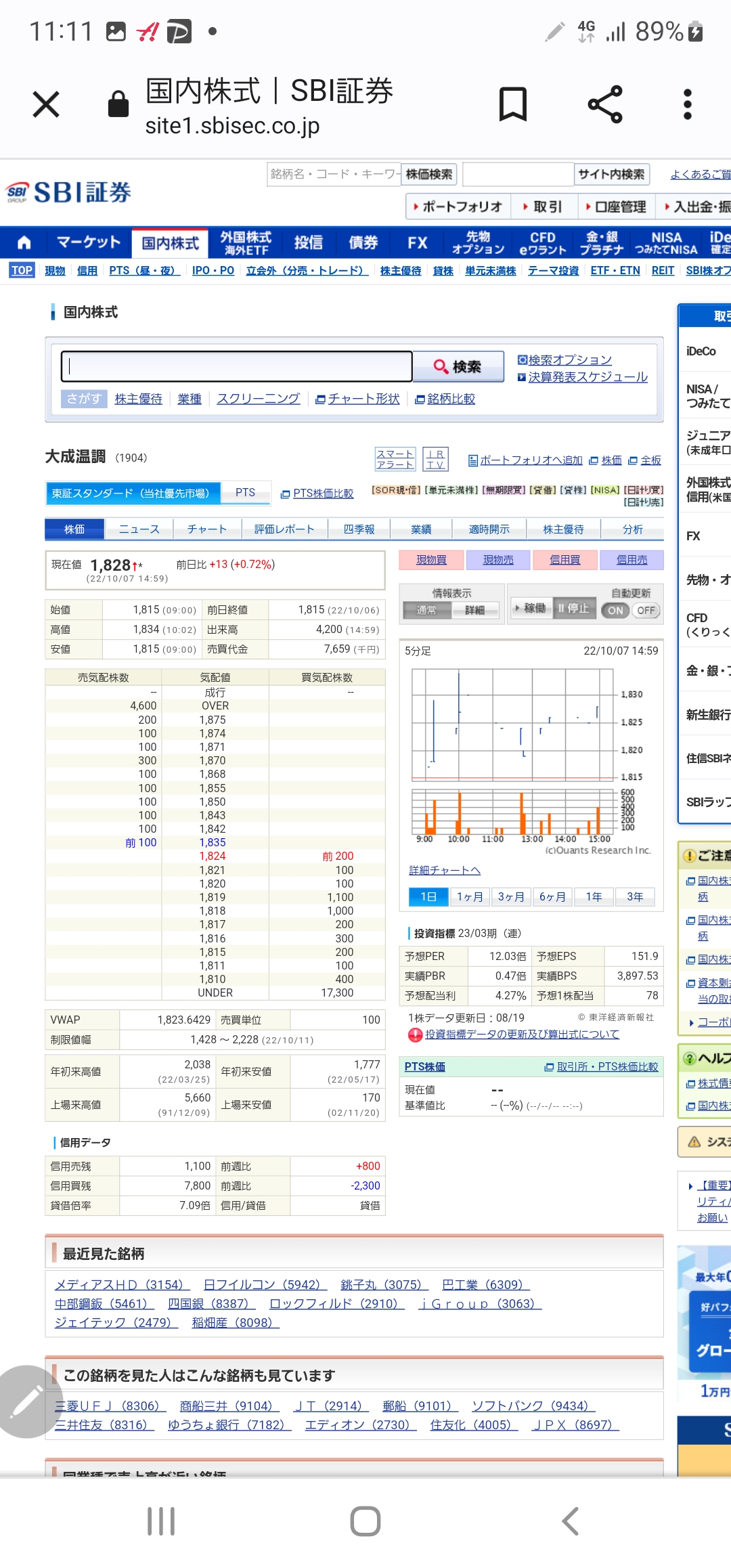Open red alert 投資指標データ更新 link
Viewport: 731px width, 1568px height.
pos(522,1035)
